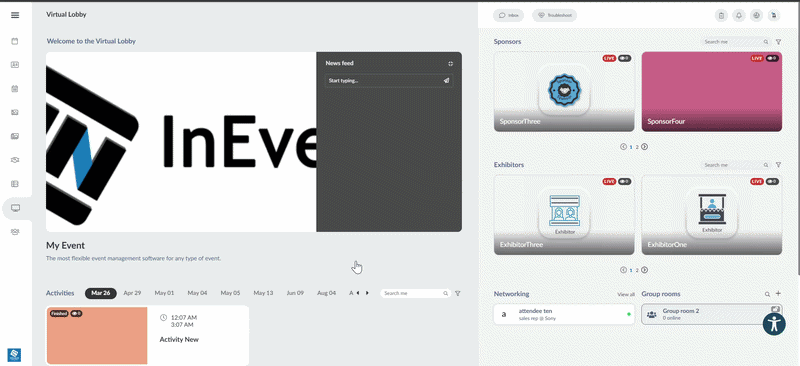Join Group room 2
Image resolution: width=800 pixels, height=366 pixels.
click(x=712, y=314)
